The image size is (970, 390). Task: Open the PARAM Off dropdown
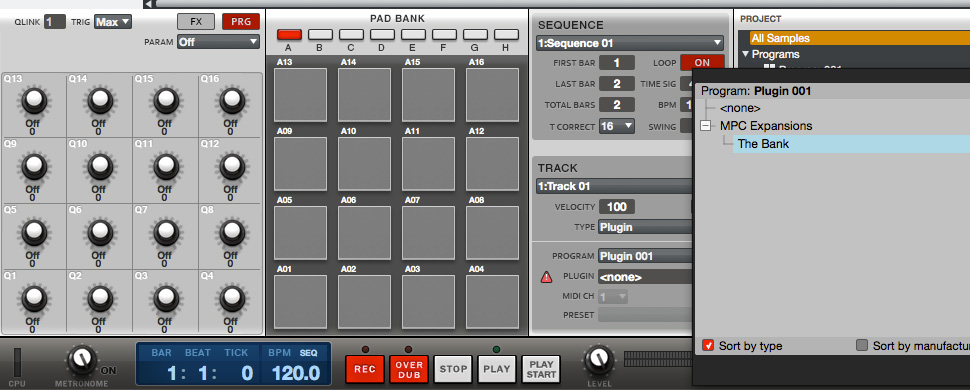click(218, 42)
